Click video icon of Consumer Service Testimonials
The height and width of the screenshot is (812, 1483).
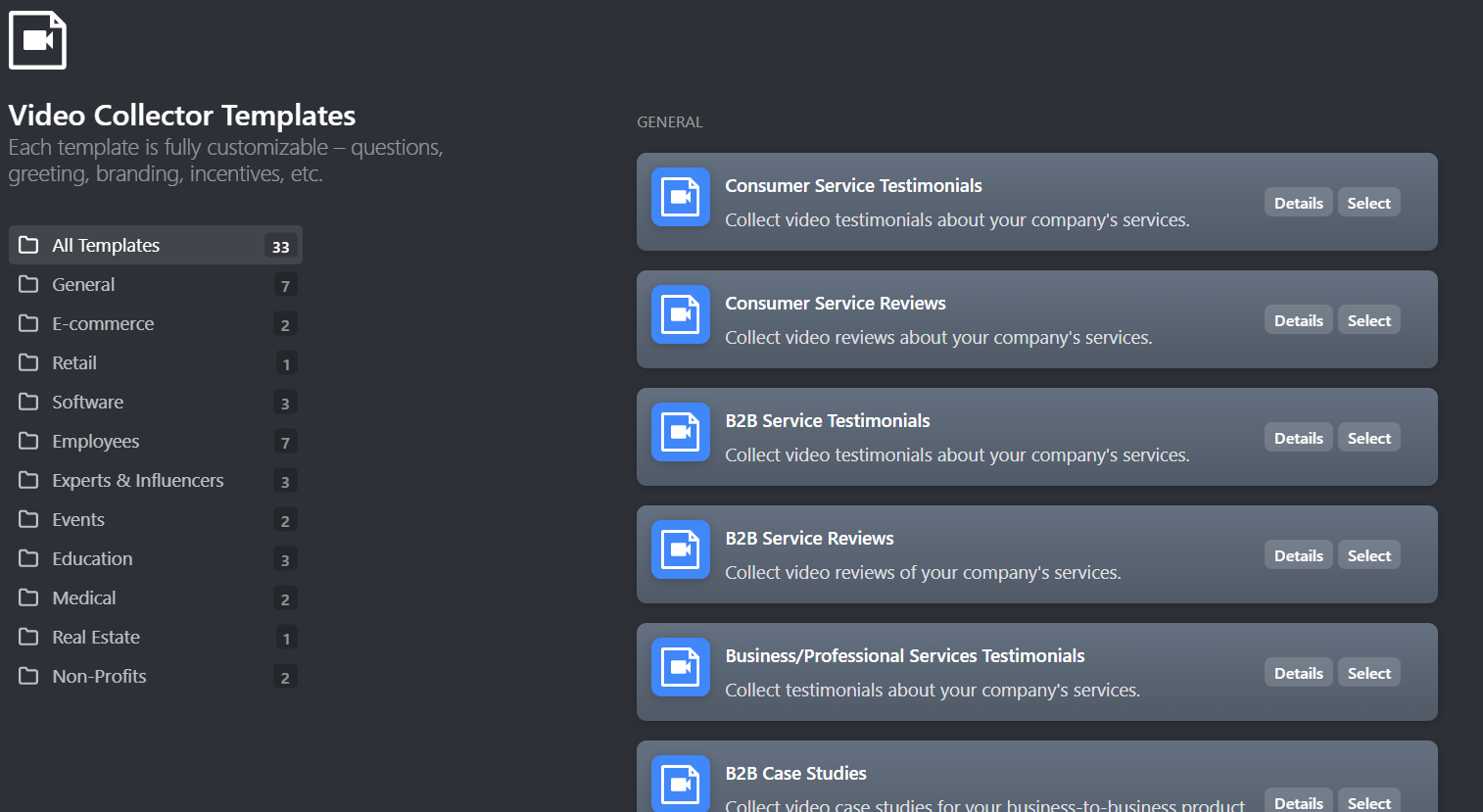coord(681,197)
